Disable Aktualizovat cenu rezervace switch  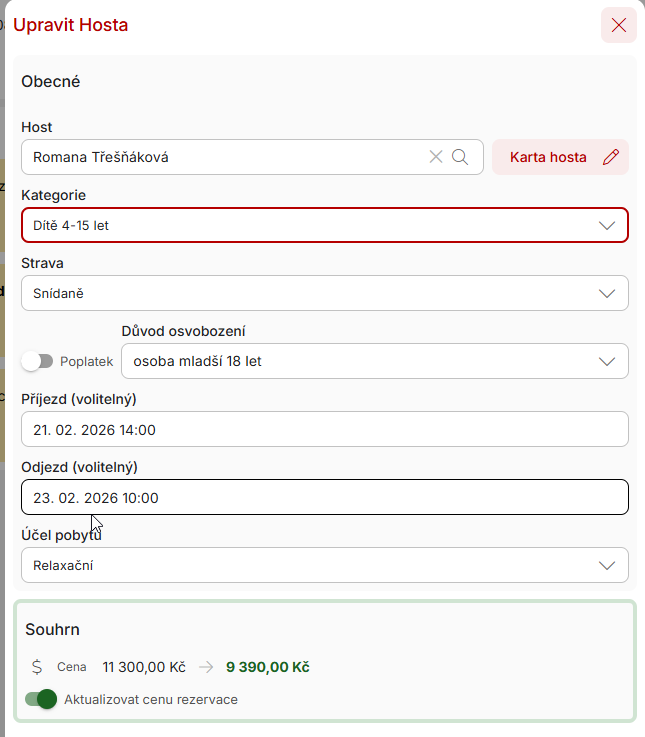point(41,699)
